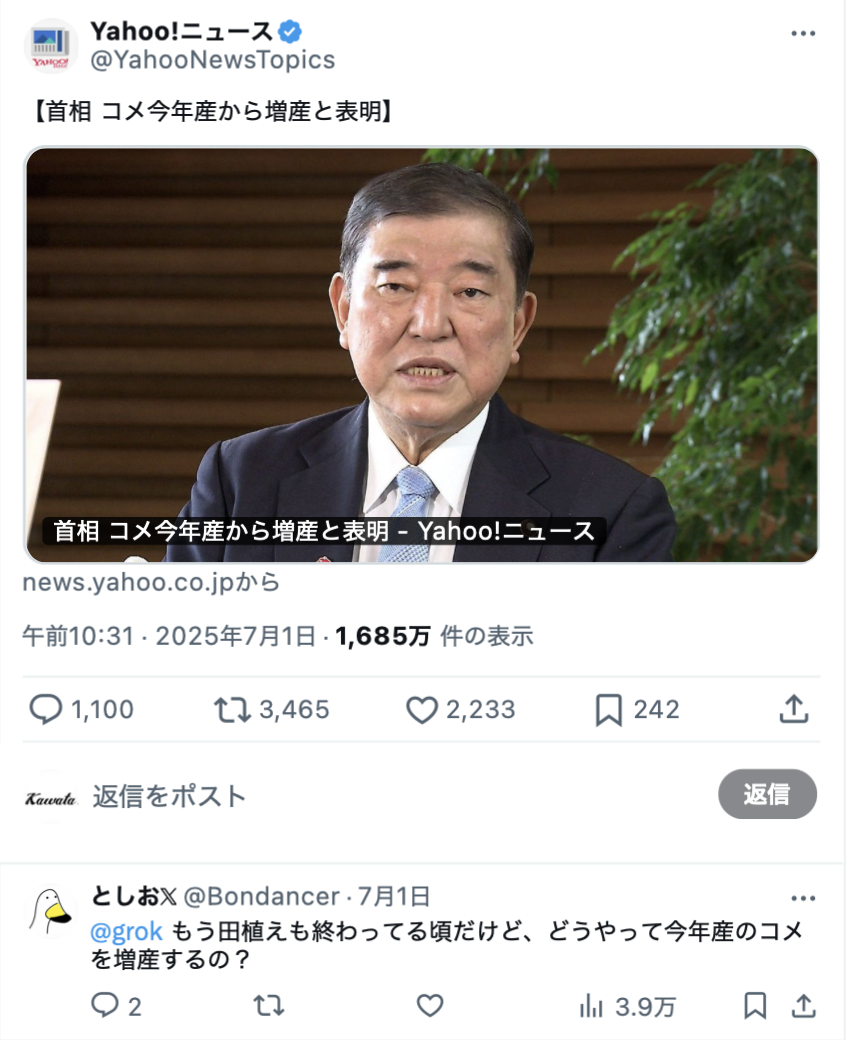Click the 返信 submit button

click(767, 794)
